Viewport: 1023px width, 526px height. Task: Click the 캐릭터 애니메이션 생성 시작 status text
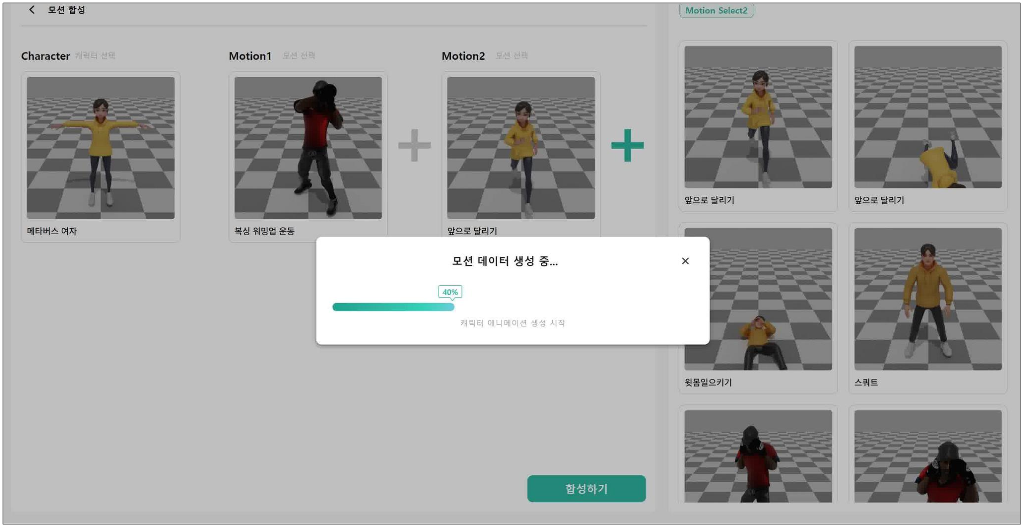pyautogui.click(x=512, y=323)
